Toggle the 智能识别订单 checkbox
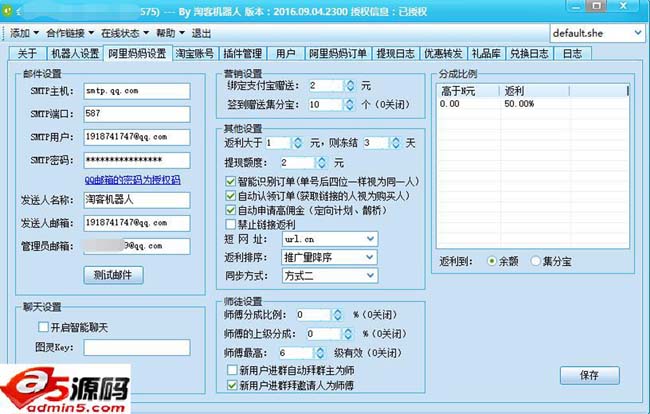This screenshot has height=414, width=650. point(230,182)
